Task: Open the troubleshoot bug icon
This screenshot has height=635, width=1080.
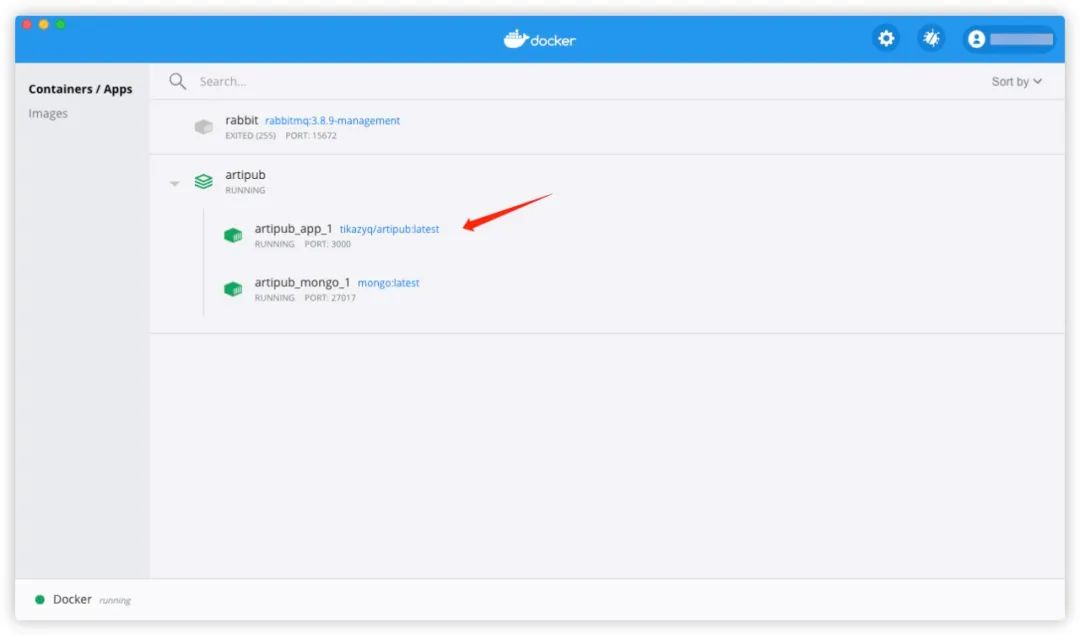Action: 931,39
